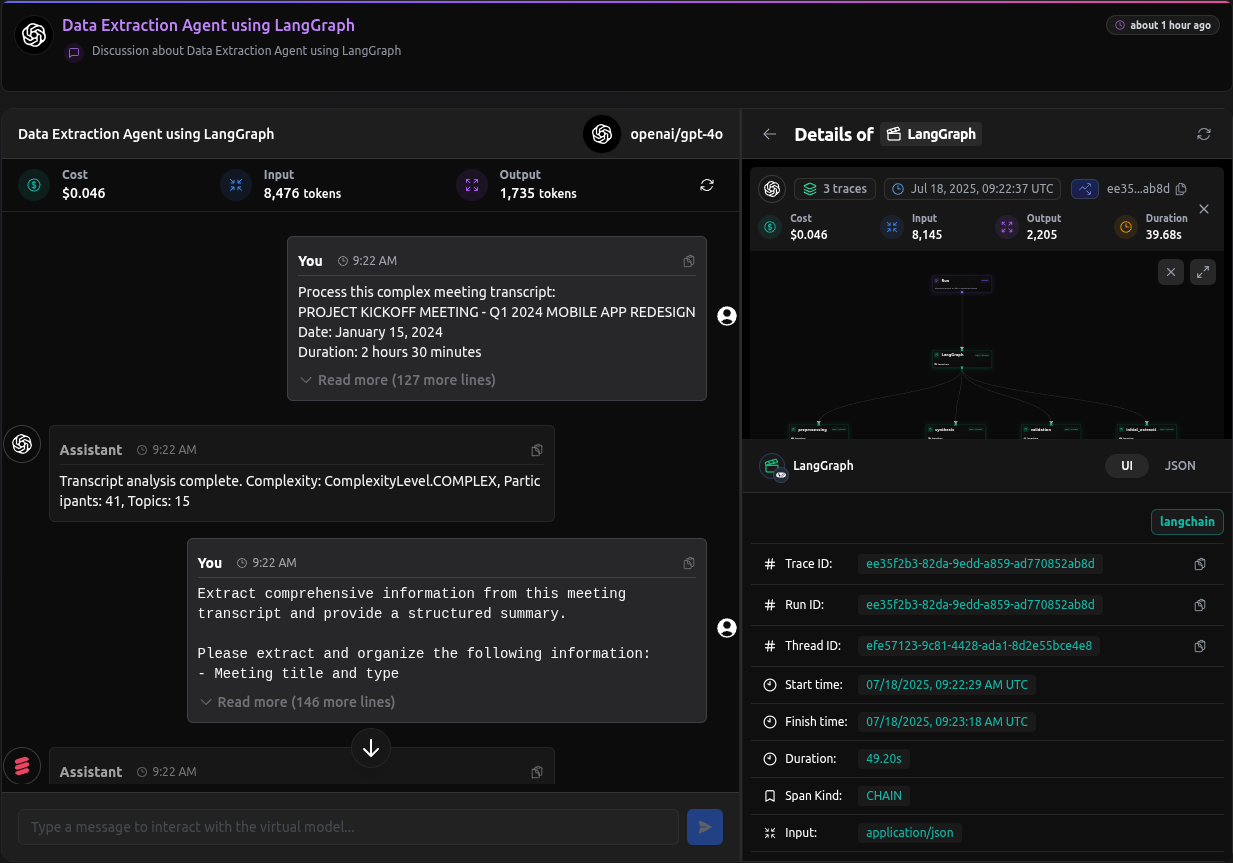Image resolution: width=1233 pixels, height=863 pixels.
Task: Go back using the Details arrow
Action: [769, 134]
